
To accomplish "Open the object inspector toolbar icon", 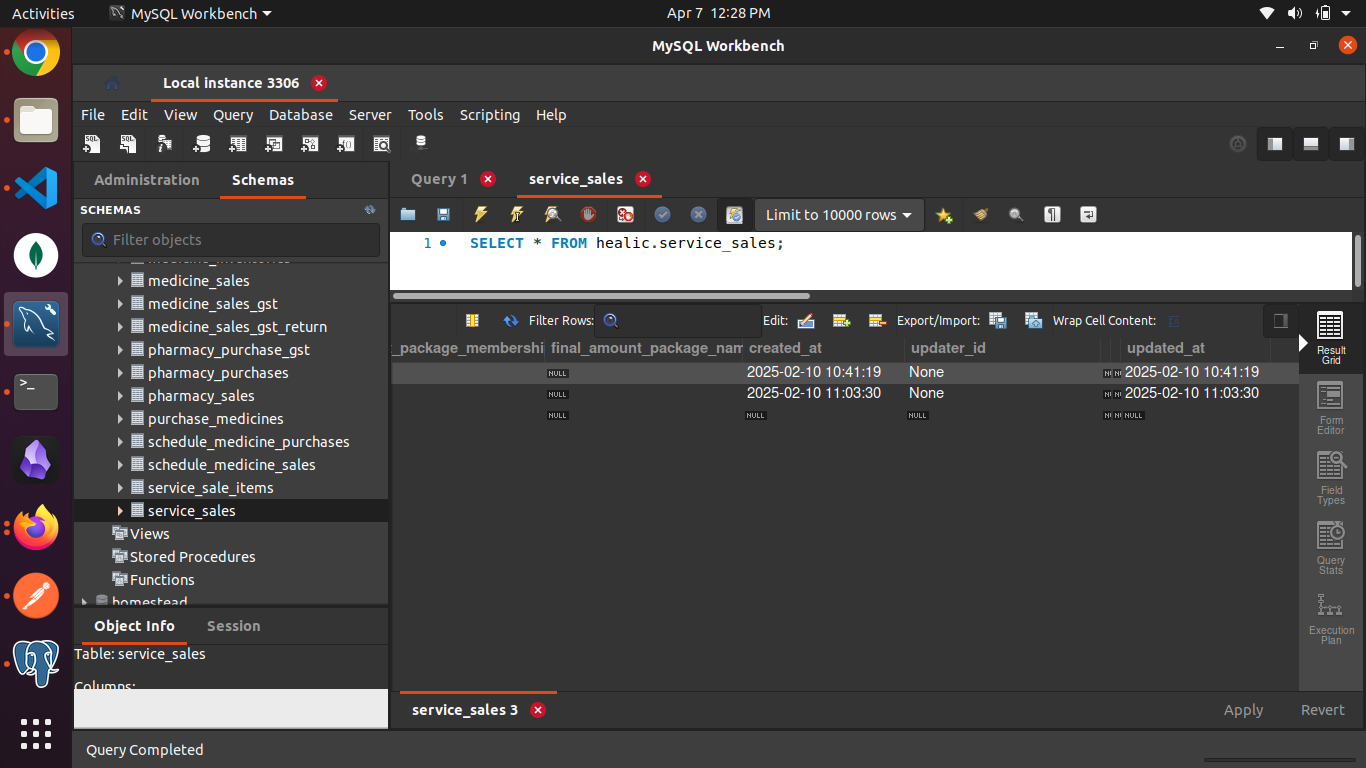I will coord(165,144).
